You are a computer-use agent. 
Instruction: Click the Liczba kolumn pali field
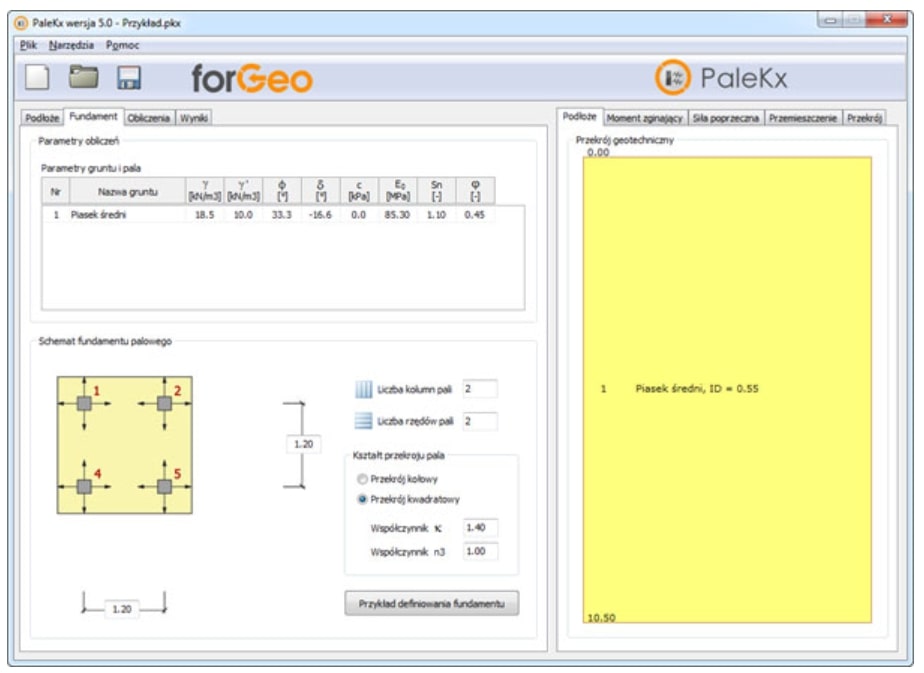[x=480, y=389]
